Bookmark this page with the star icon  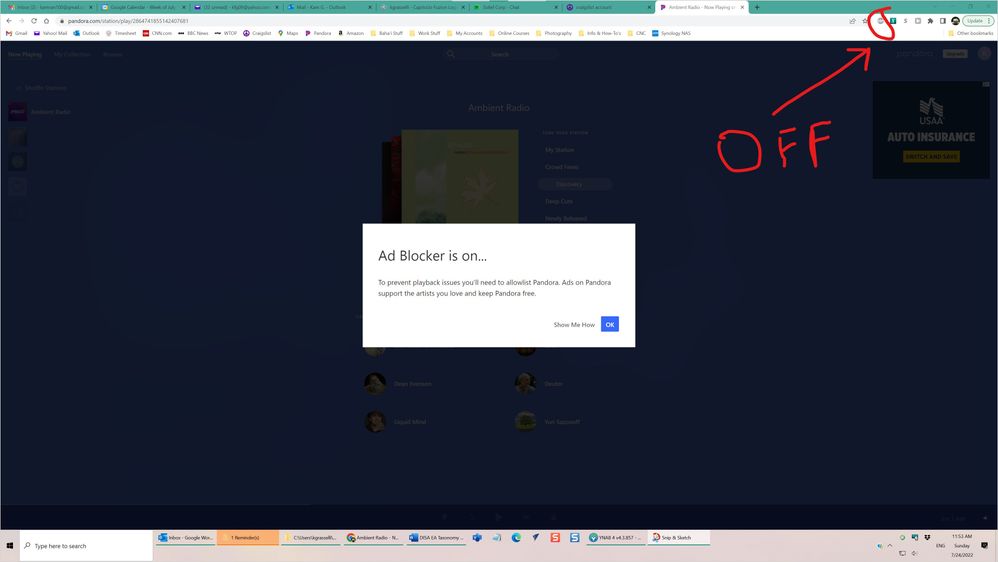point(865,21)
